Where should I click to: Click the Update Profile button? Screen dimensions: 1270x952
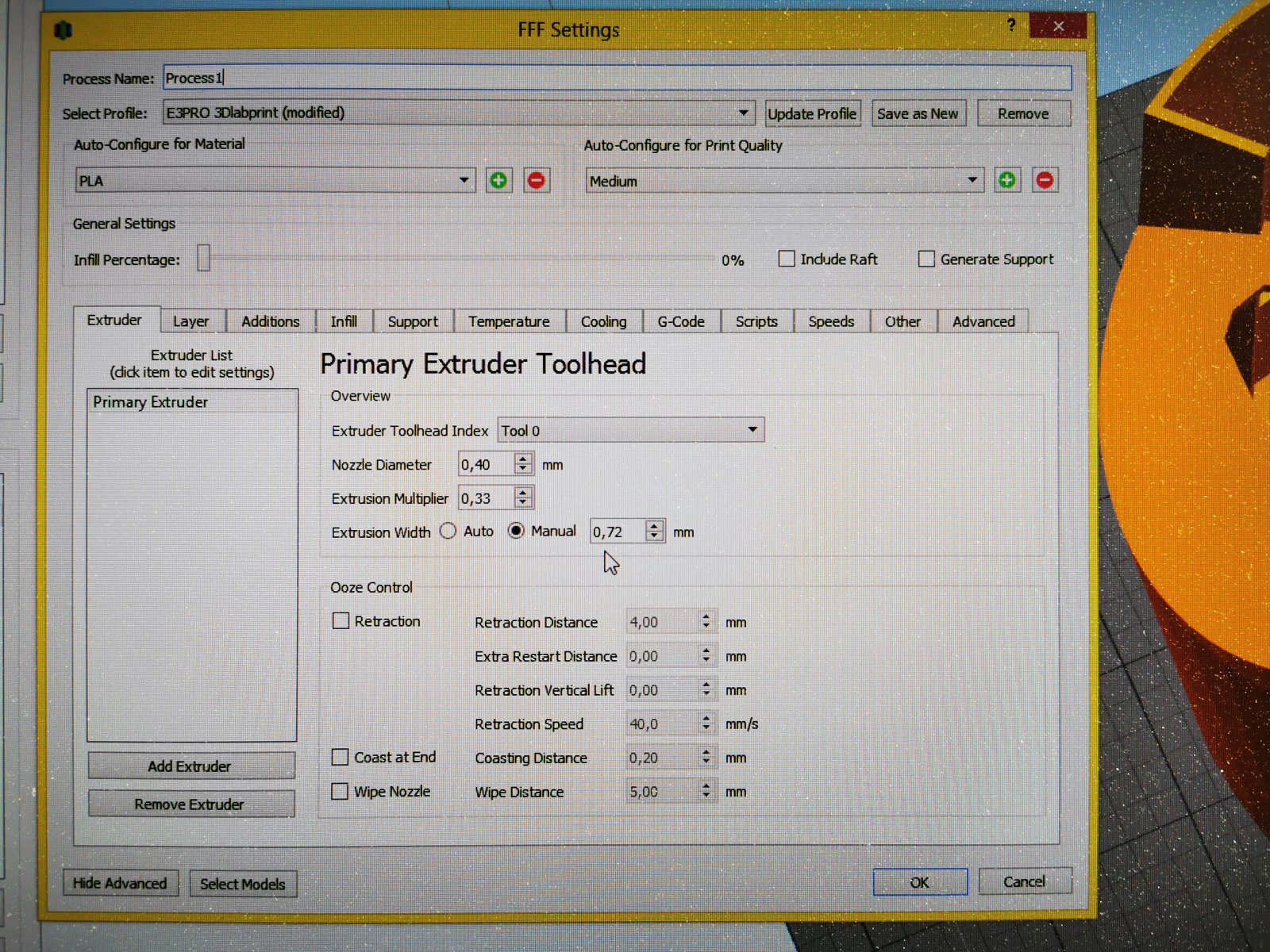812,113
